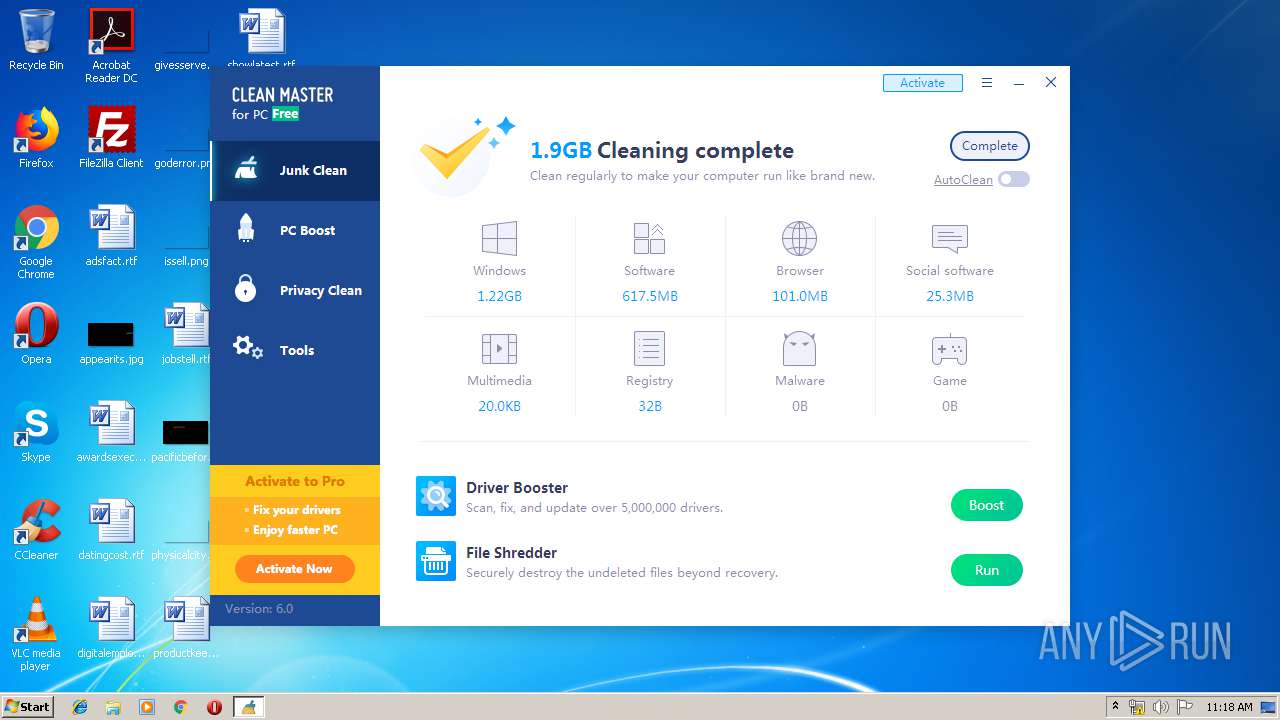
Task: Click the 32B Registry size value
Action: click(x=650, y=406)
